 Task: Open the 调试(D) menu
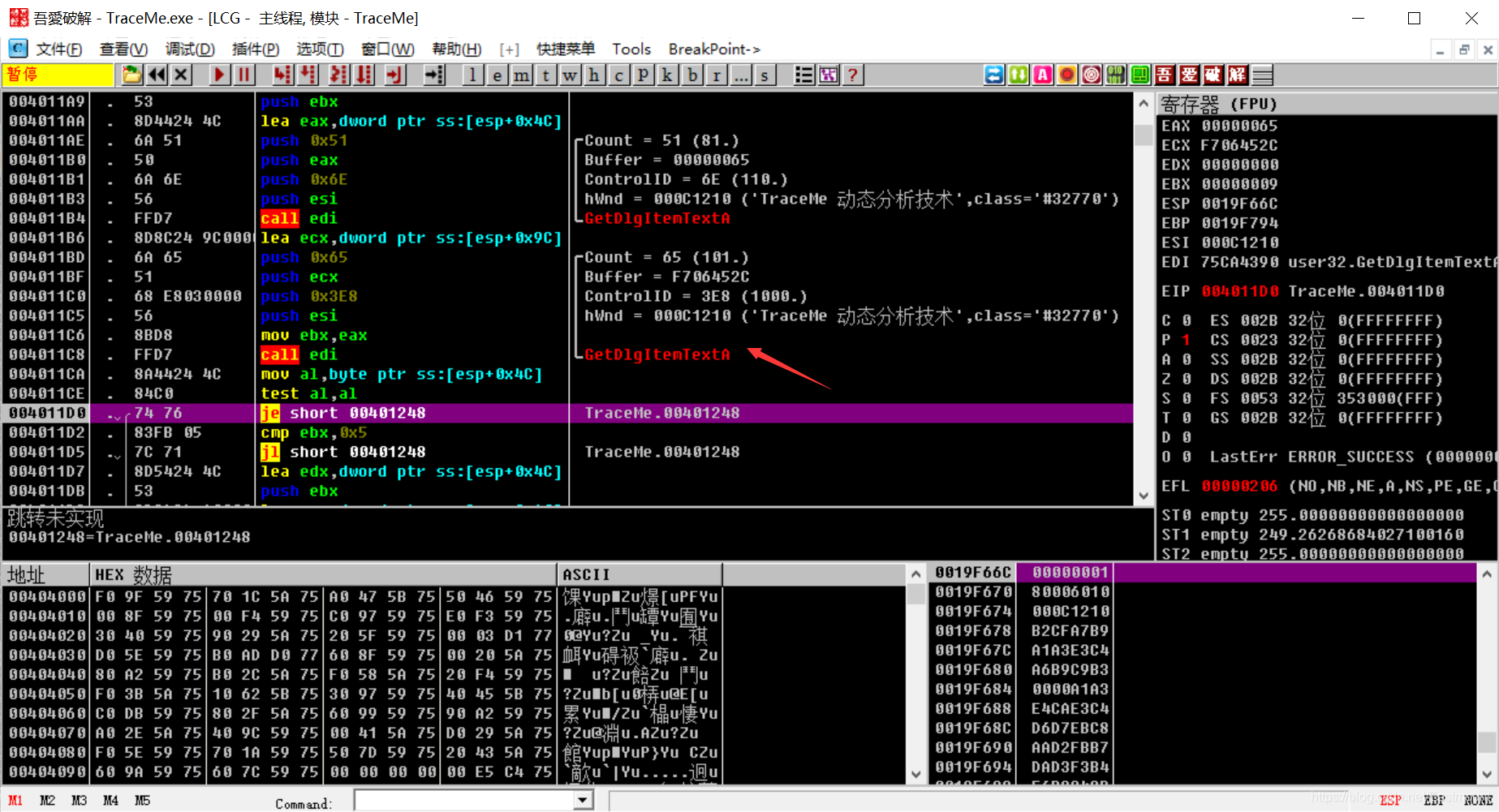tap(190, 49)
